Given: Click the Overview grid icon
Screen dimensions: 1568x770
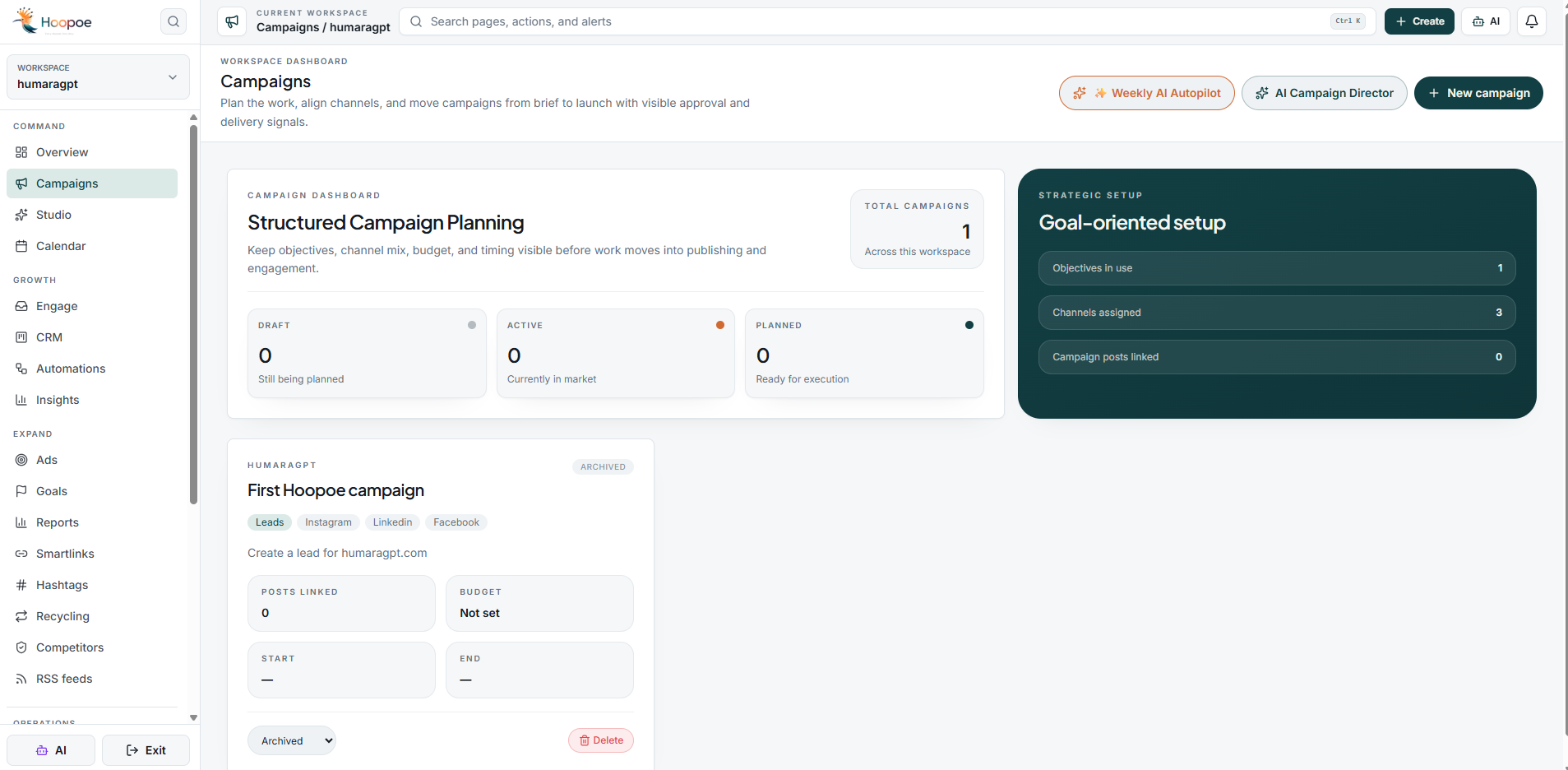Looking at the screenshot, I should (21, 152).
